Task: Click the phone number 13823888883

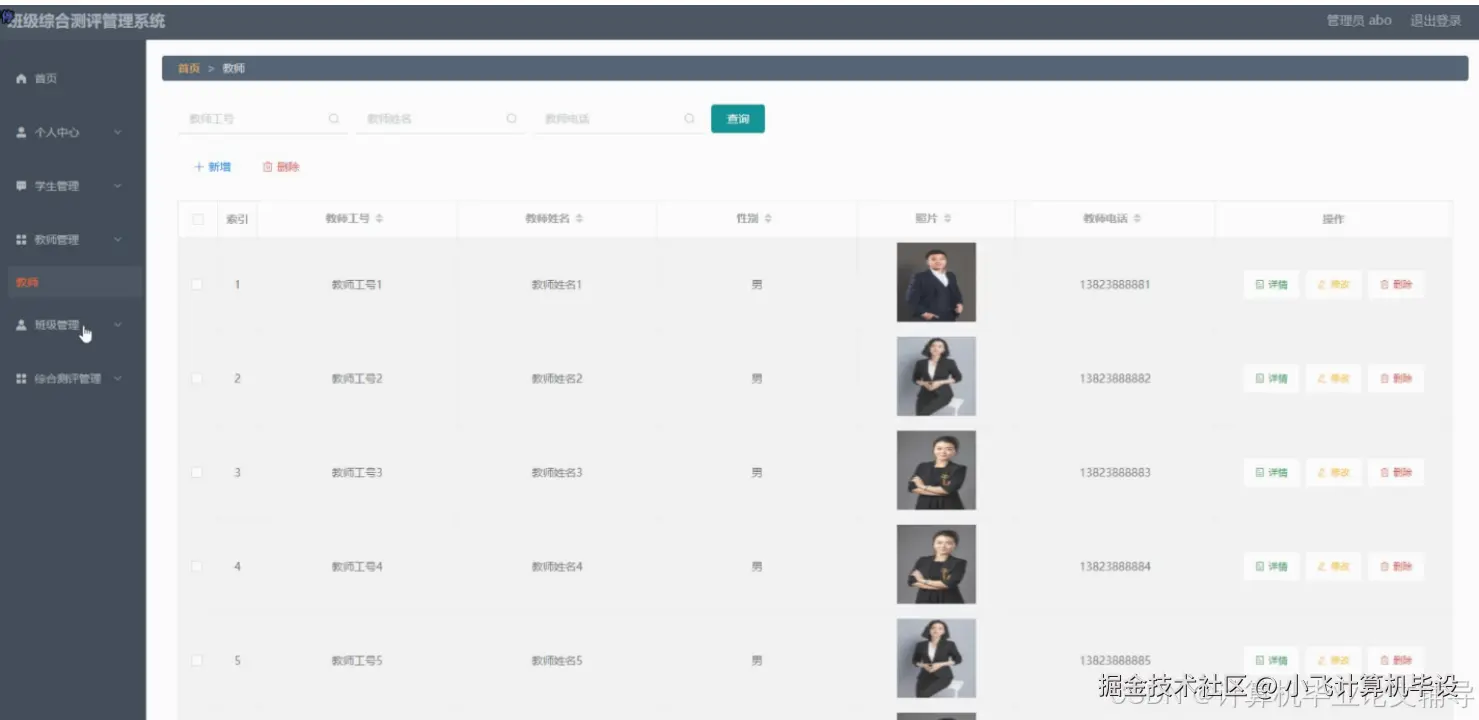Action: point(1115,473)
